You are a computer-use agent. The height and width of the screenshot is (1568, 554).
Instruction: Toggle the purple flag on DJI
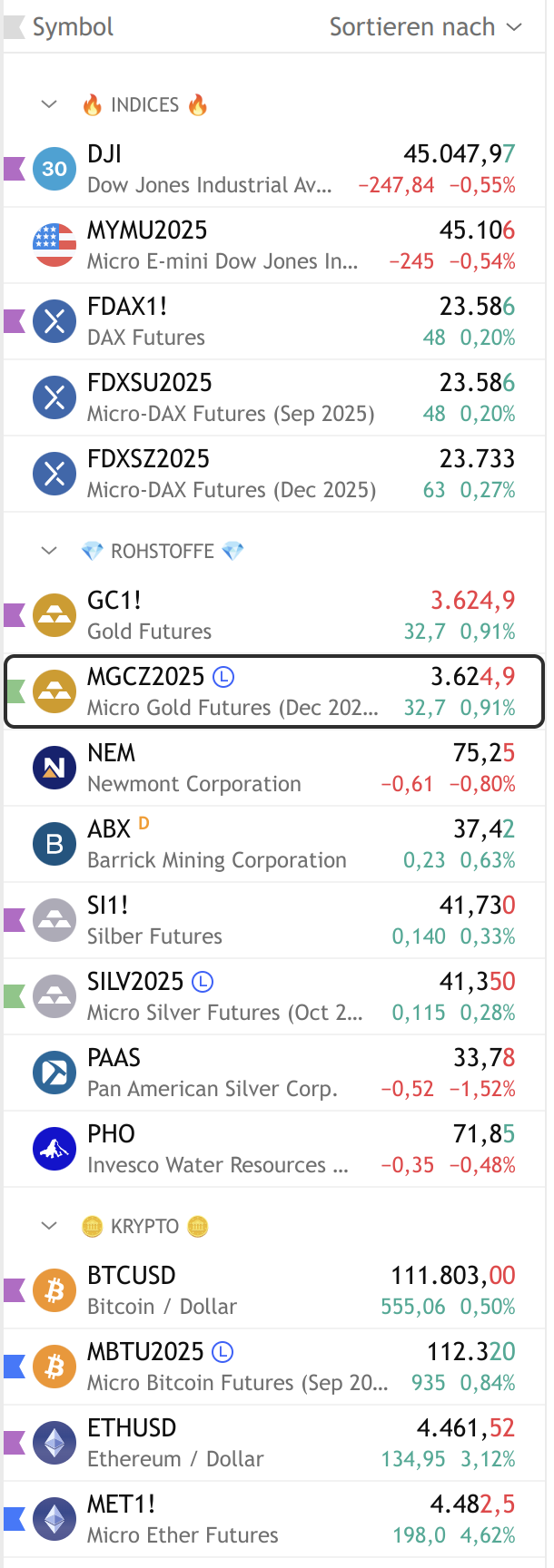point(14,169)
